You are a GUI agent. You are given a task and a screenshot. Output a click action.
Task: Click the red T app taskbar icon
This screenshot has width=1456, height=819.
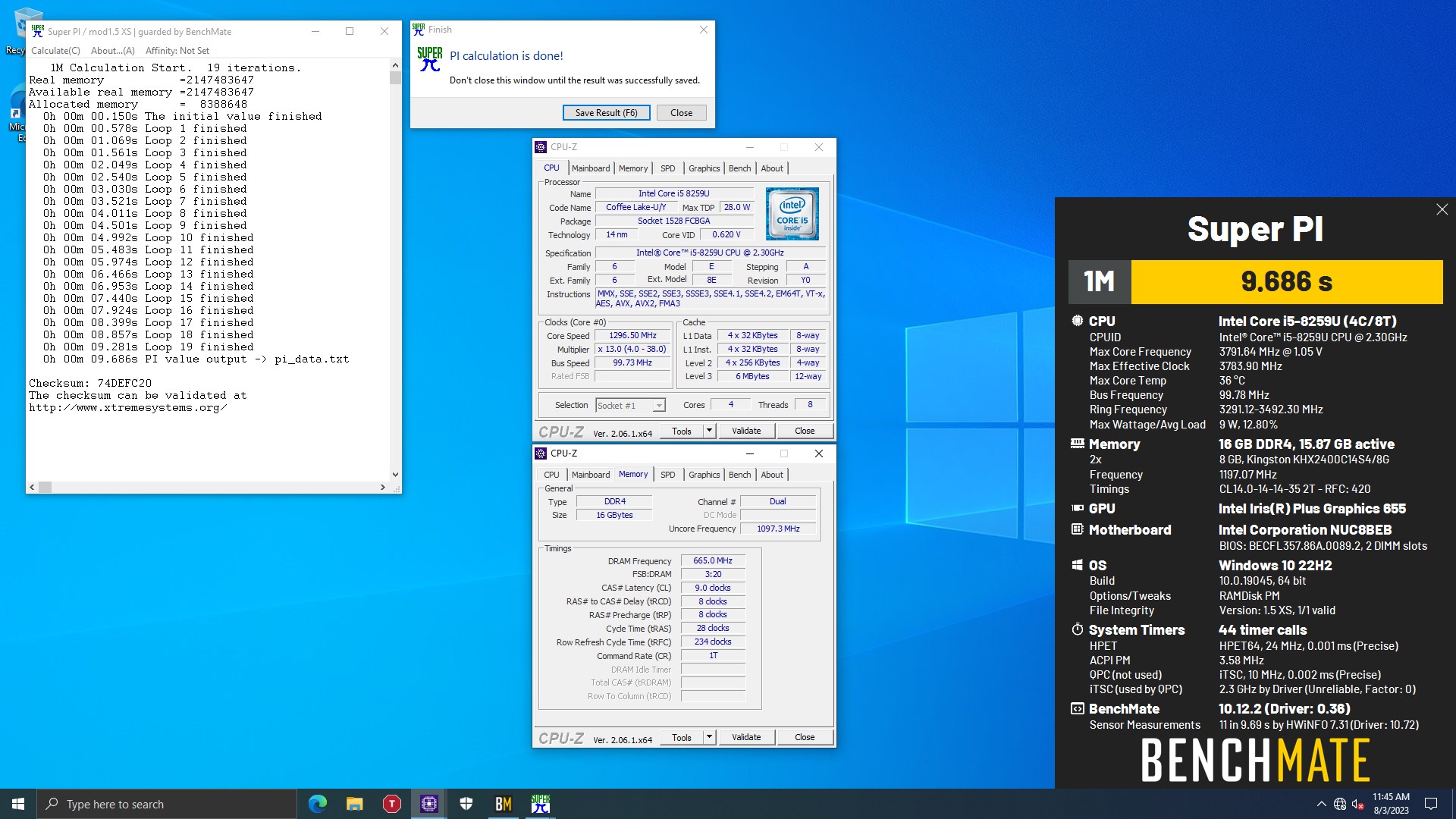[x=391, y=804]
